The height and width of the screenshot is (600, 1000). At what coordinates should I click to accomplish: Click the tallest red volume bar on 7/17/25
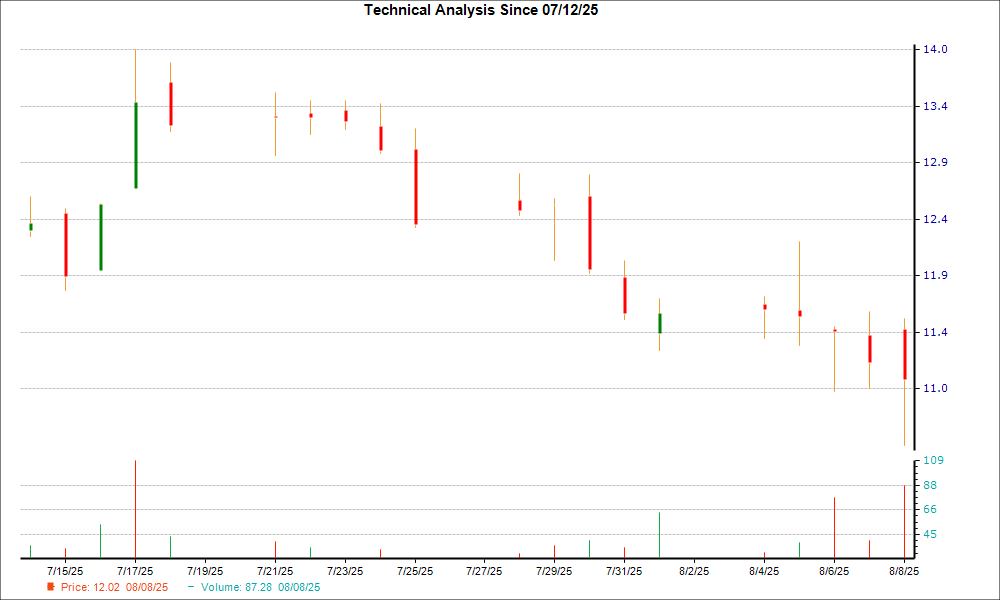coord(135,509)
